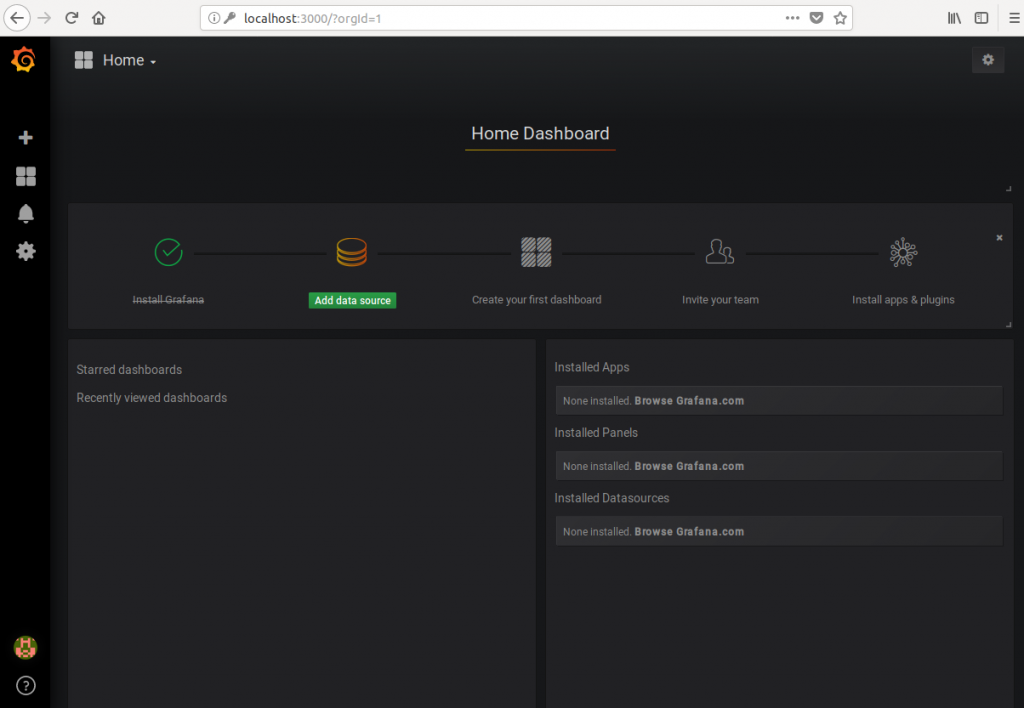Image resolution: width=1024 pixels, height=708 pixels.
Task: Open the Create plus menu in sidebar
Action: click(x=25, y=138)
